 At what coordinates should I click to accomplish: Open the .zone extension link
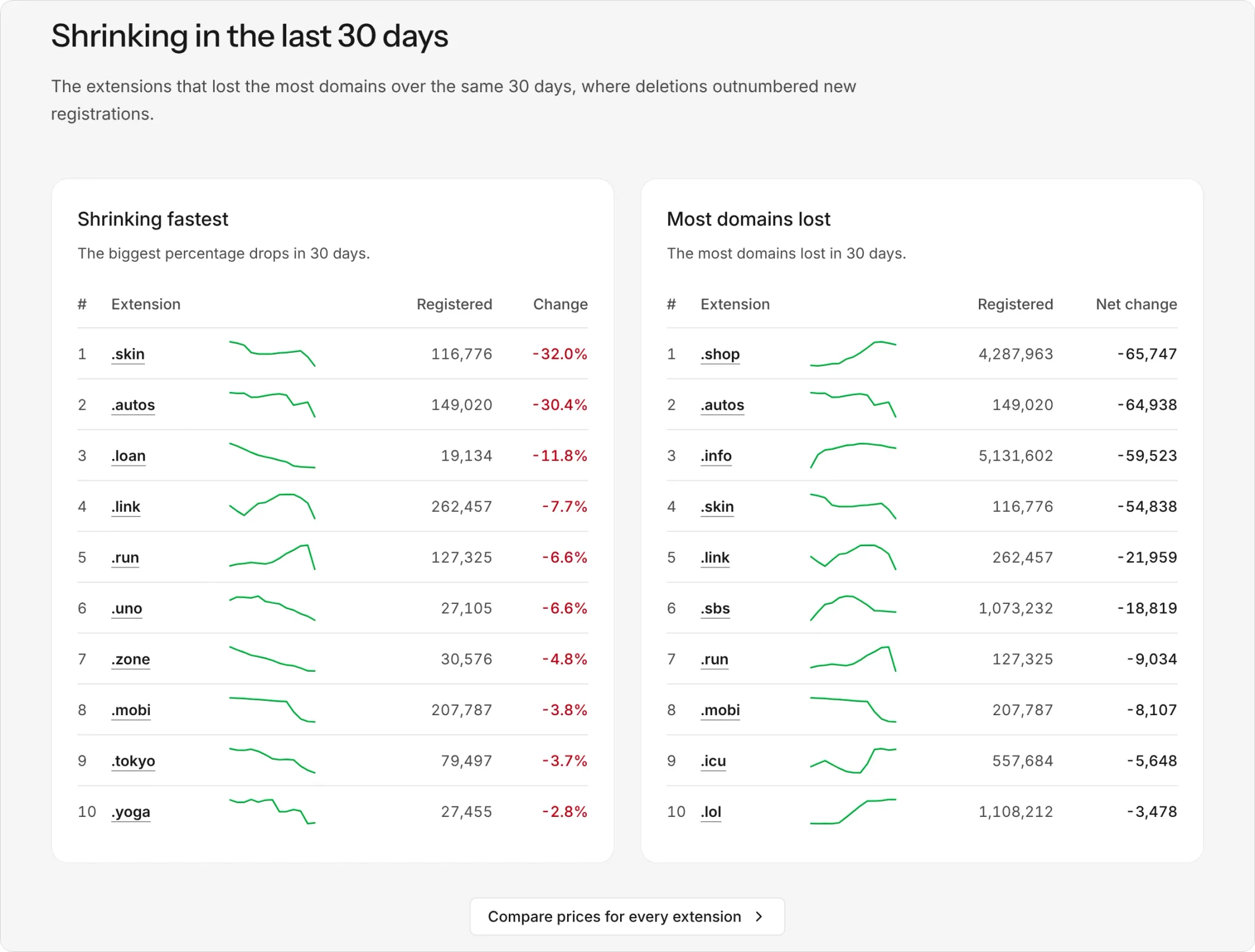click(130, 659)
